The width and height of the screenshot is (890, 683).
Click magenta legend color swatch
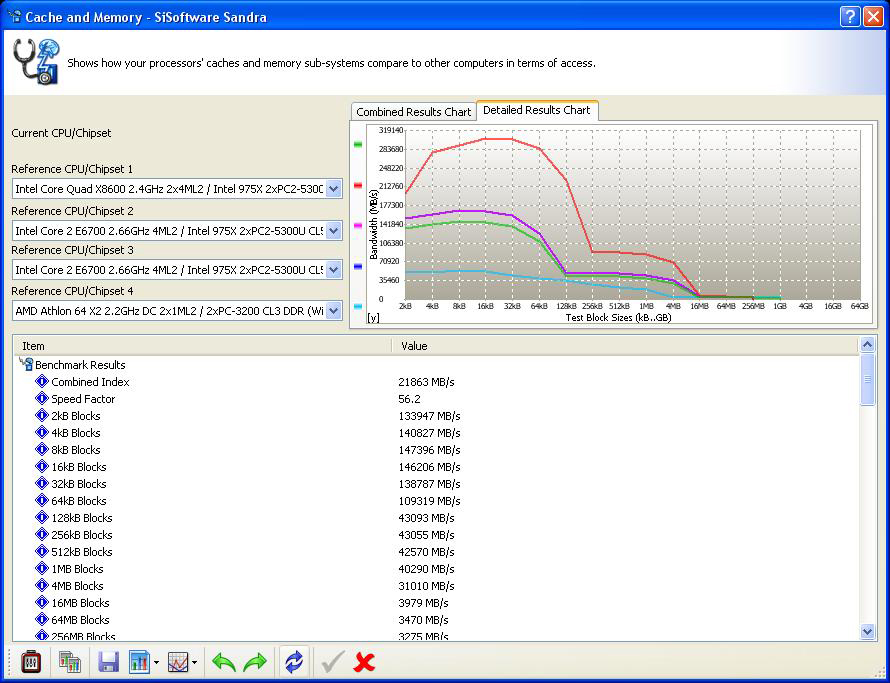tap(358, 225)
